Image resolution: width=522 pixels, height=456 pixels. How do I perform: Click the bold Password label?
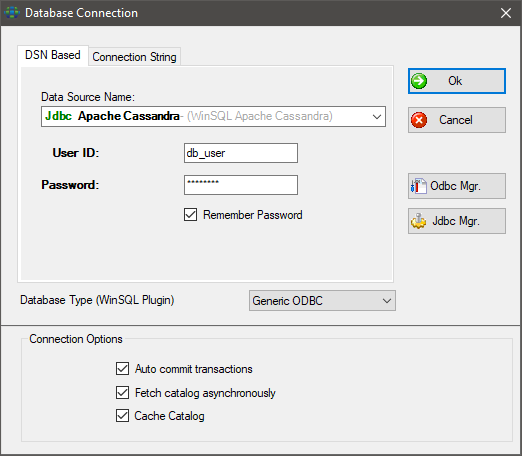click(70, 185)
